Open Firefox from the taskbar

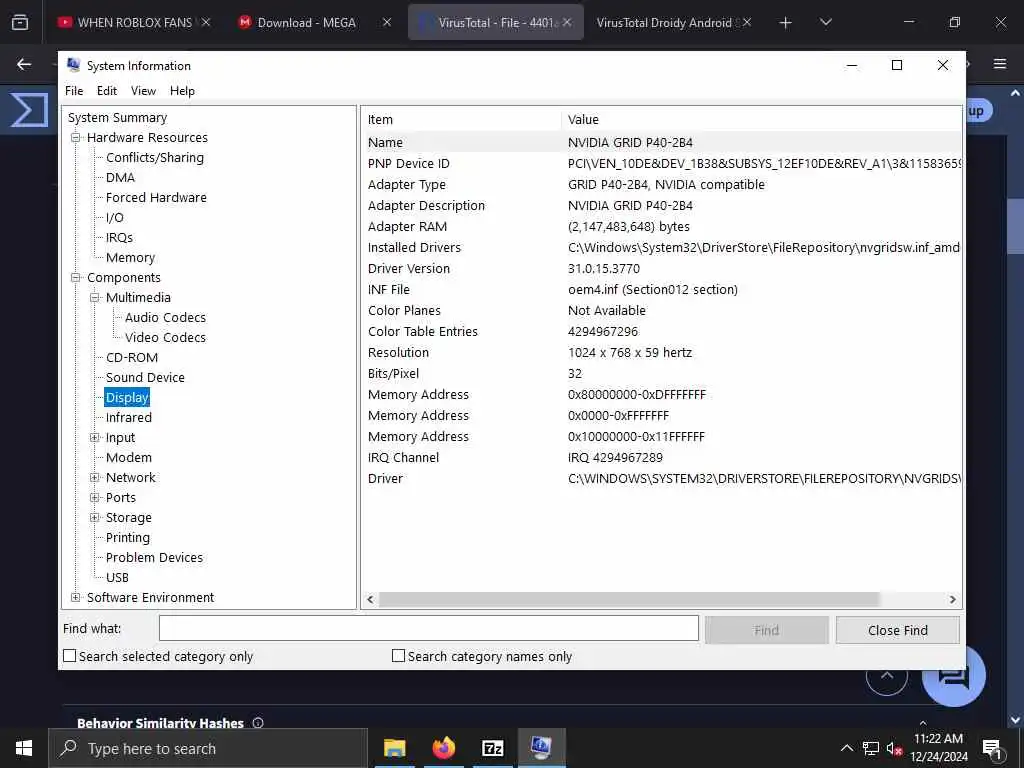click(443, 748)
